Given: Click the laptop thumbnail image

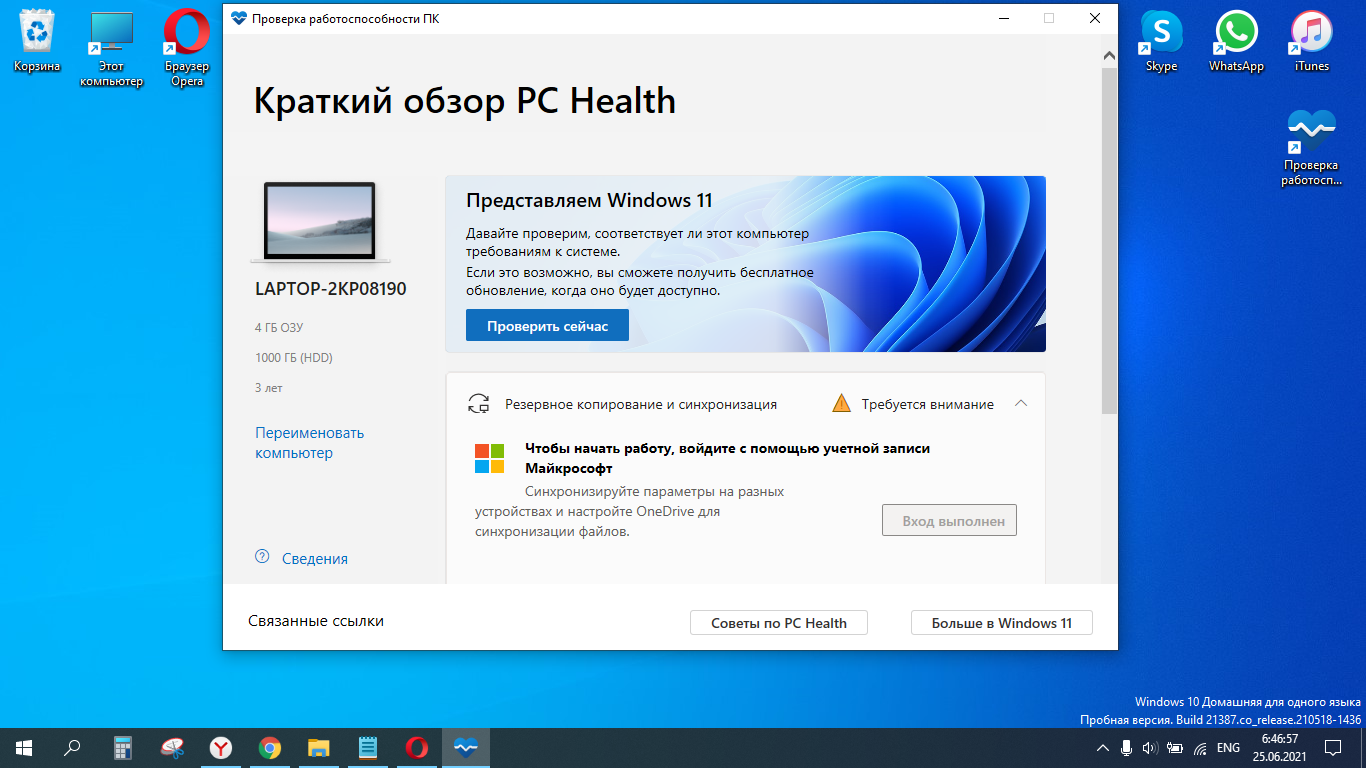Looking at the screenshot, I should [x=320, y=222].
